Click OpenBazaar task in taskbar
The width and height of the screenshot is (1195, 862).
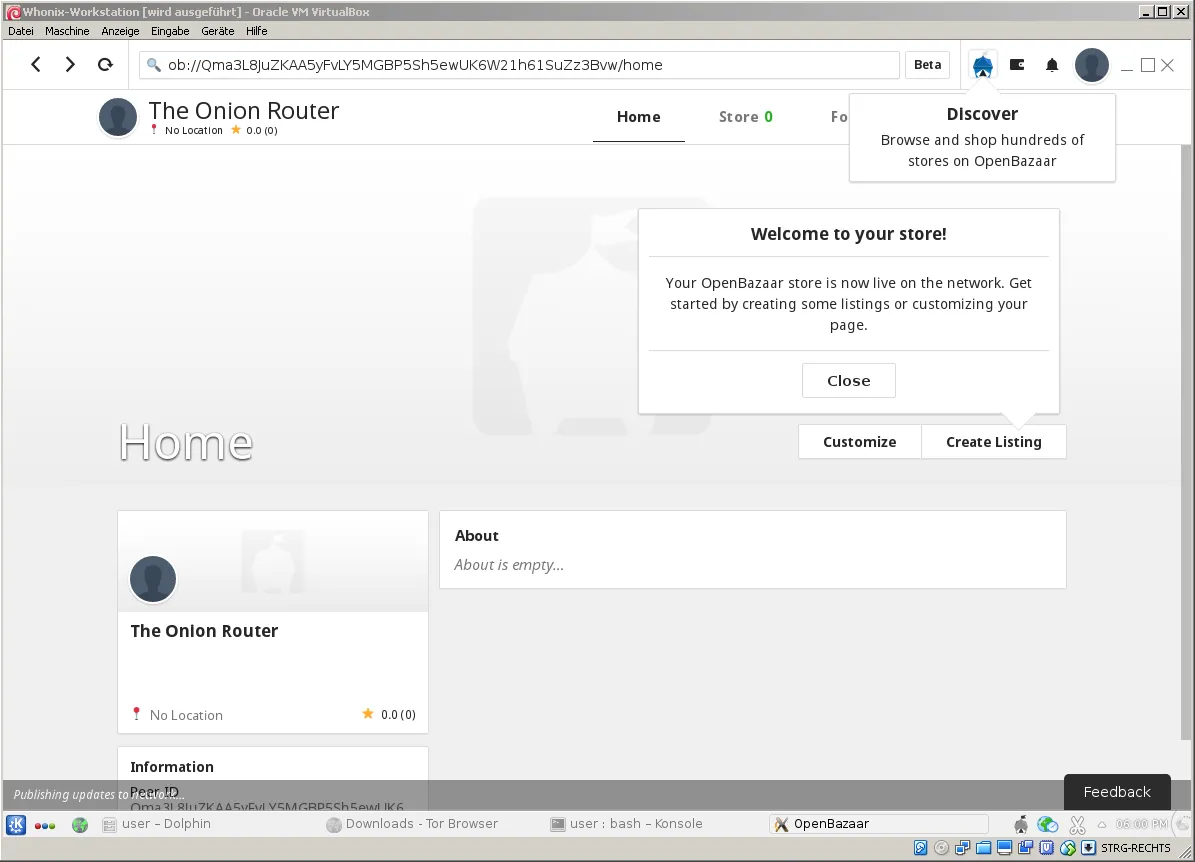pyautogui.click(x=880, y=824)
